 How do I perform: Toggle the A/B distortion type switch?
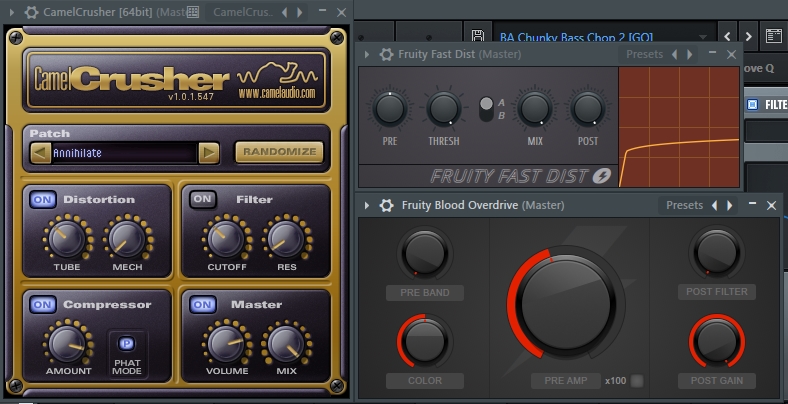tap(486, 109)
